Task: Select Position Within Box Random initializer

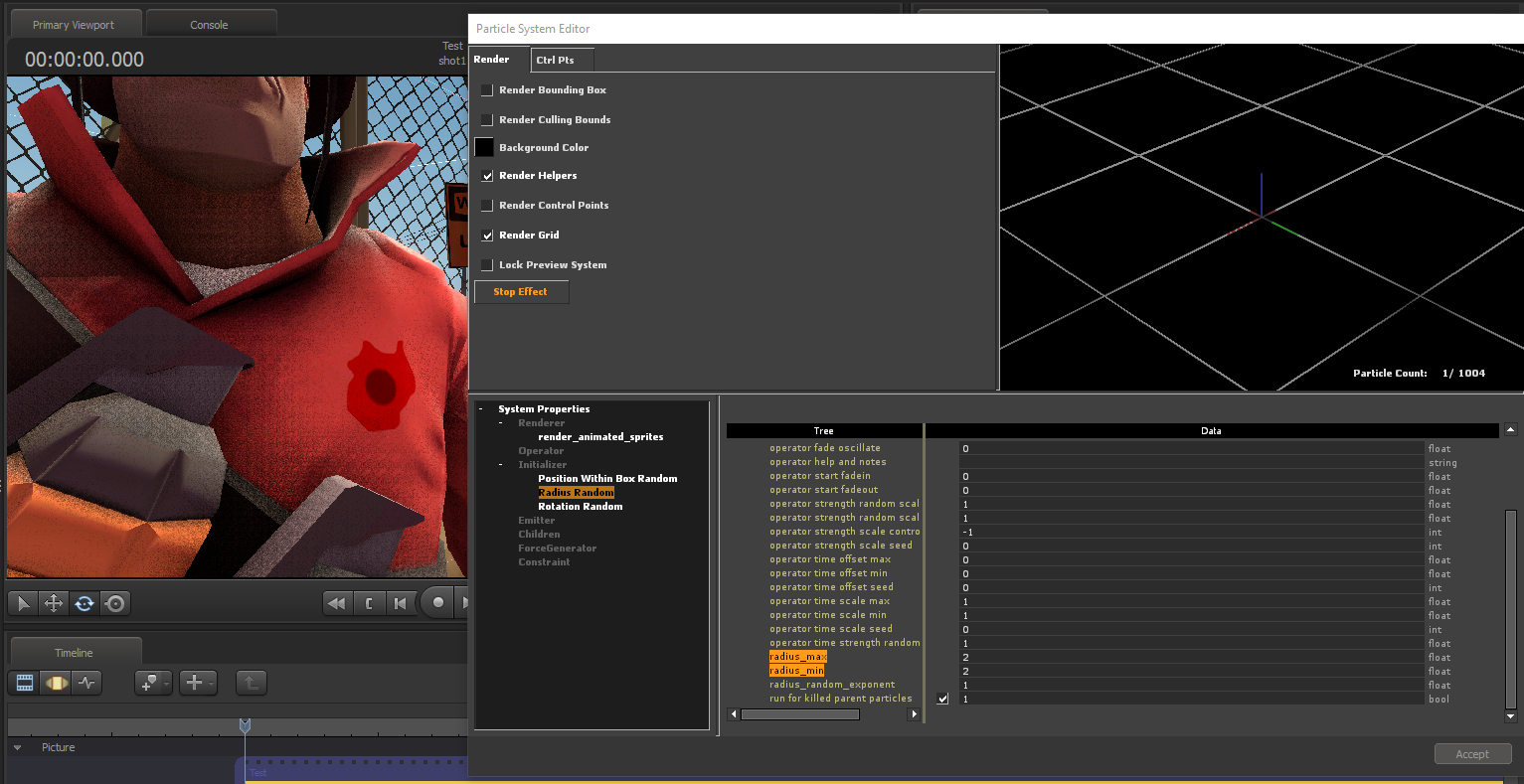Action: (x=607, y=479)
